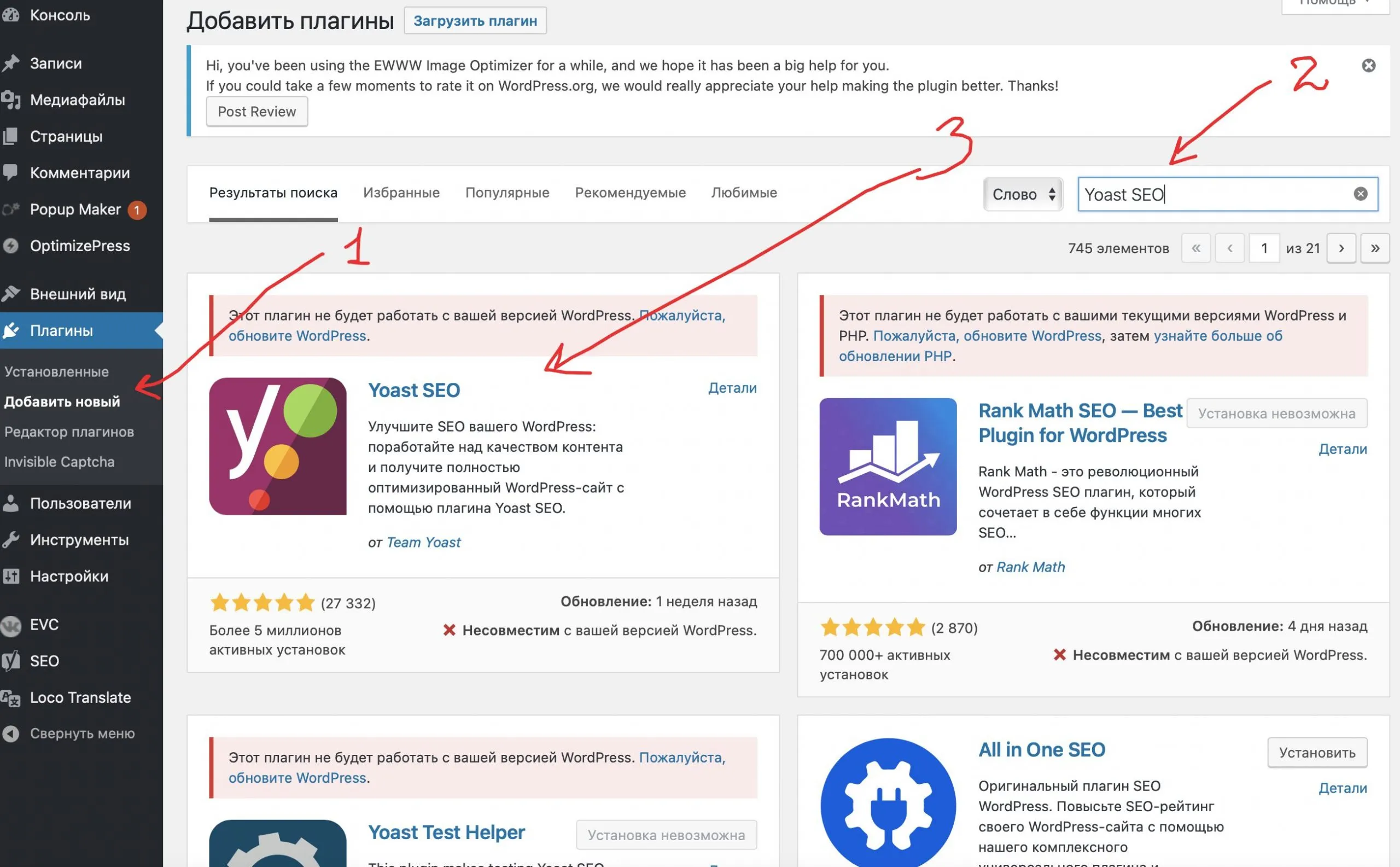Click Post Review button for EWWW plugin
The width and height of the screenshot is (1400, 867).
point(257,111)
